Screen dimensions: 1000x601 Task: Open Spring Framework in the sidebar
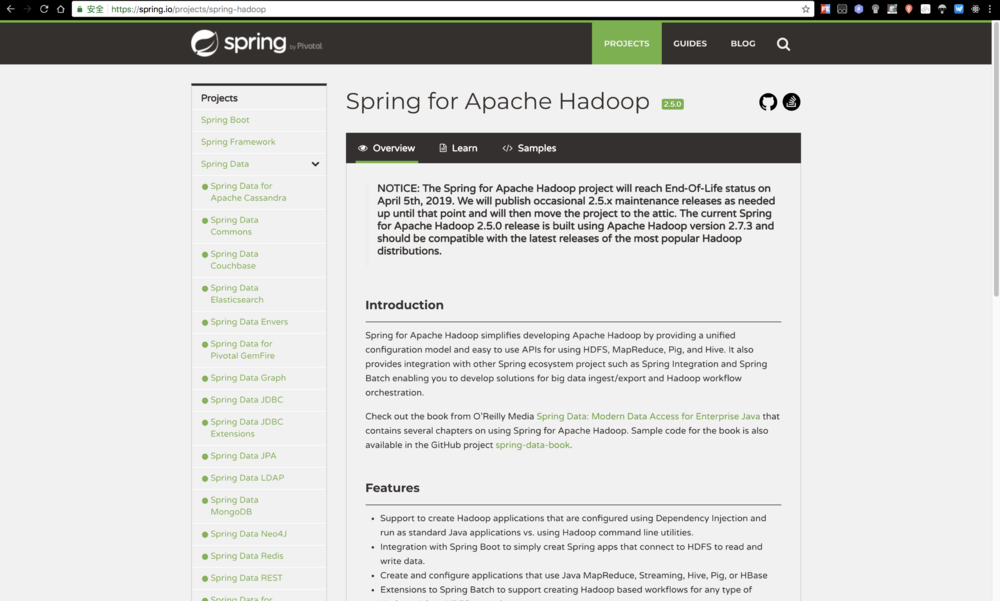coord(238,142)
